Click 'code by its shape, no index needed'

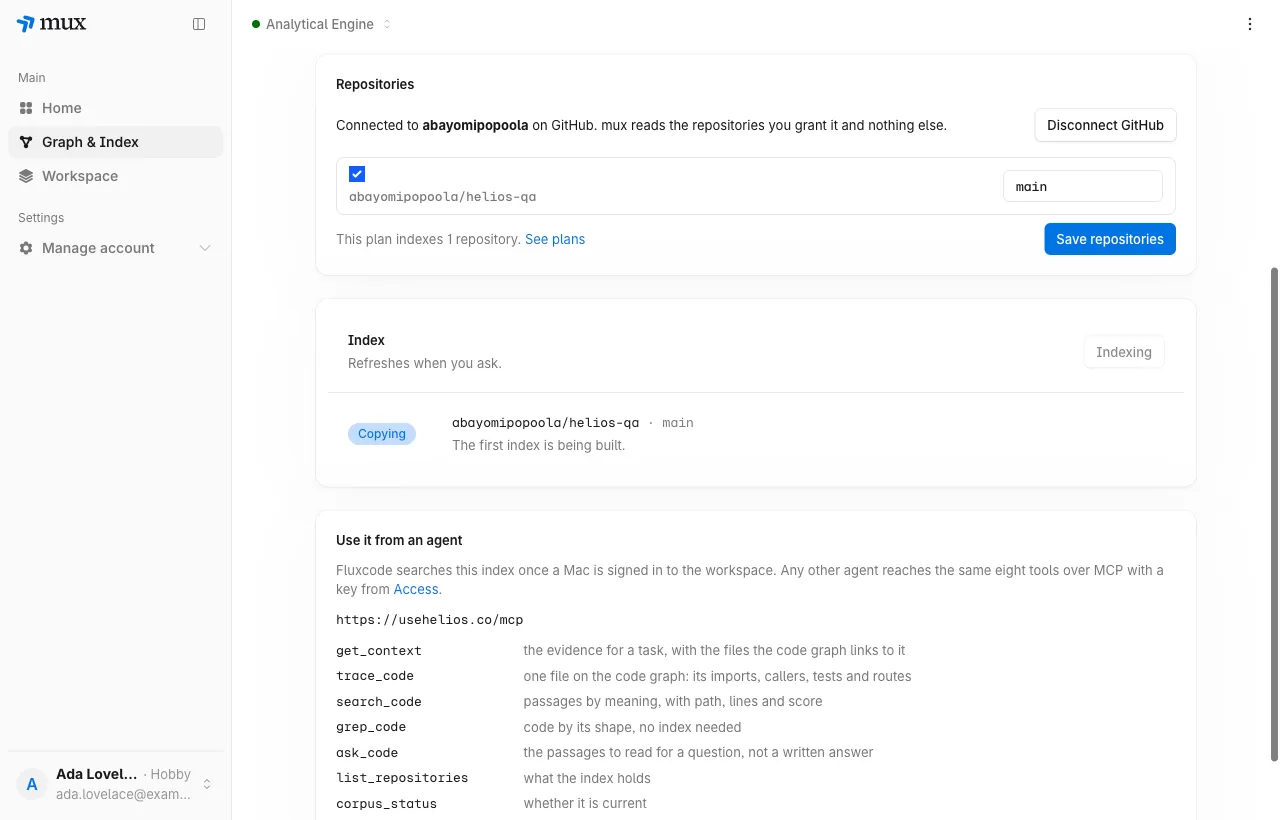point(633,727)
